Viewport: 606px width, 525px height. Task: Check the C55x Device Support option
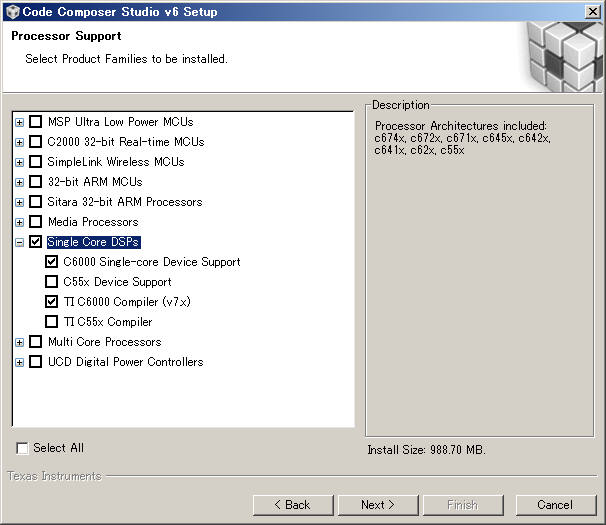click(x=51, y=282)
